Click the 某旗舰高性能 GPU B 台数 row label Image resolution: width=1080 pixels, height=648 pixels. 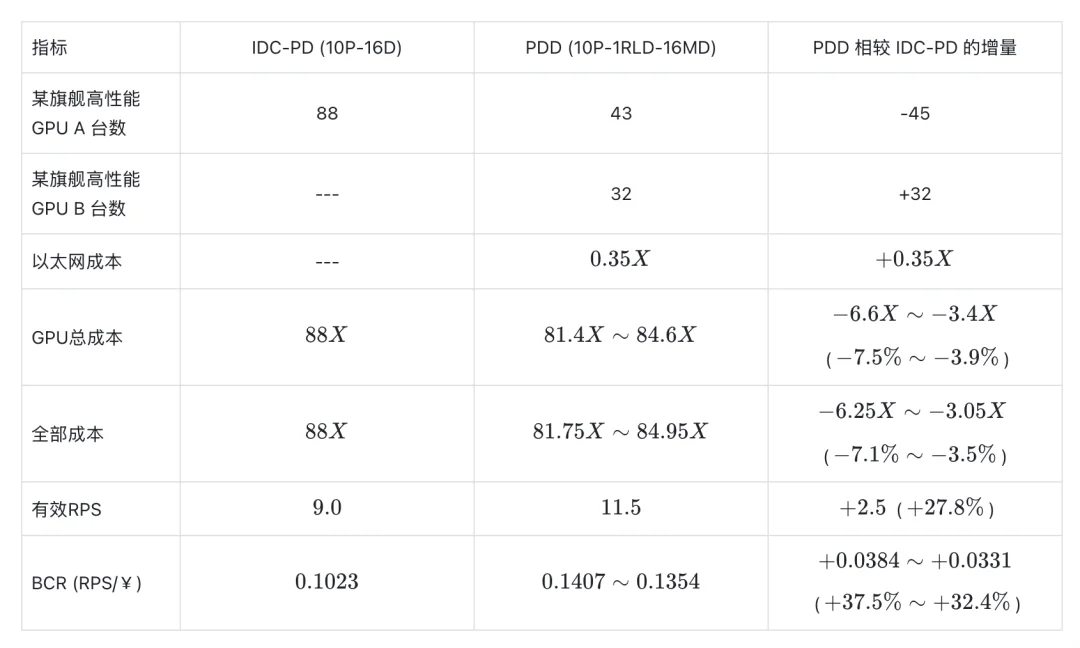click(86, 194)
